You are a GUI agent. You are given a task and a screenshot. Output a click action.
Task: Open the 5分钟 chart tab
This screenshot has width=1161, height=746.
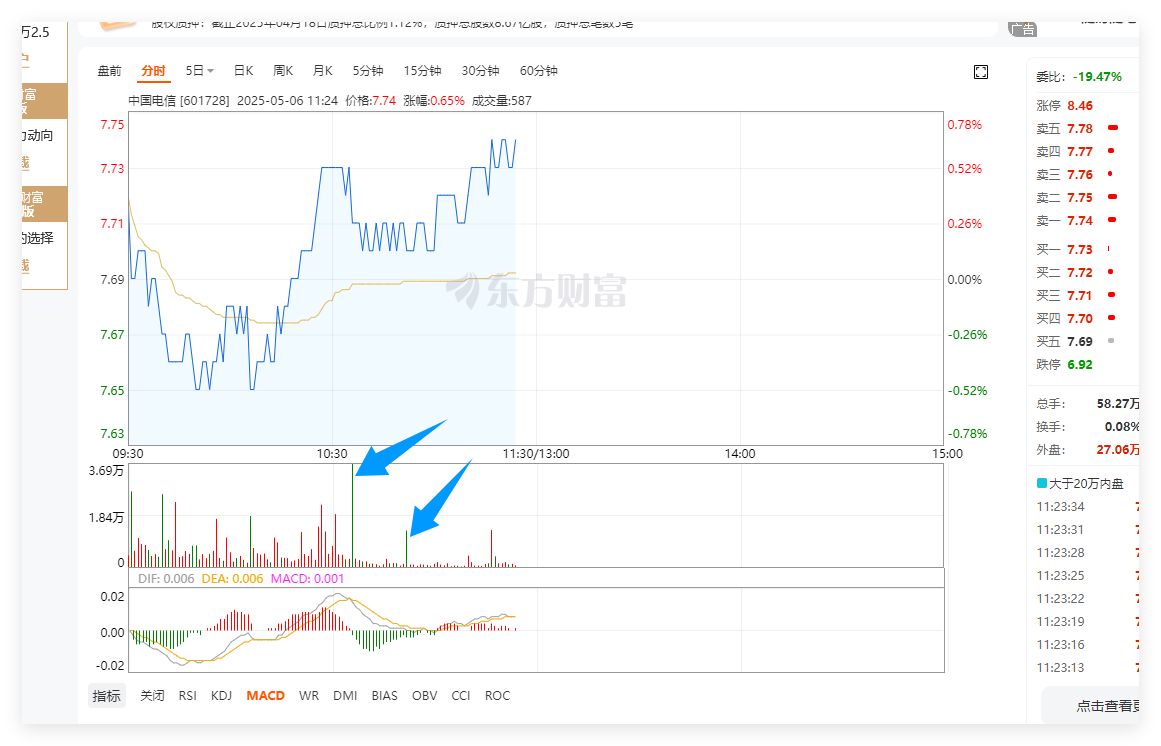[x=368, y=71]
